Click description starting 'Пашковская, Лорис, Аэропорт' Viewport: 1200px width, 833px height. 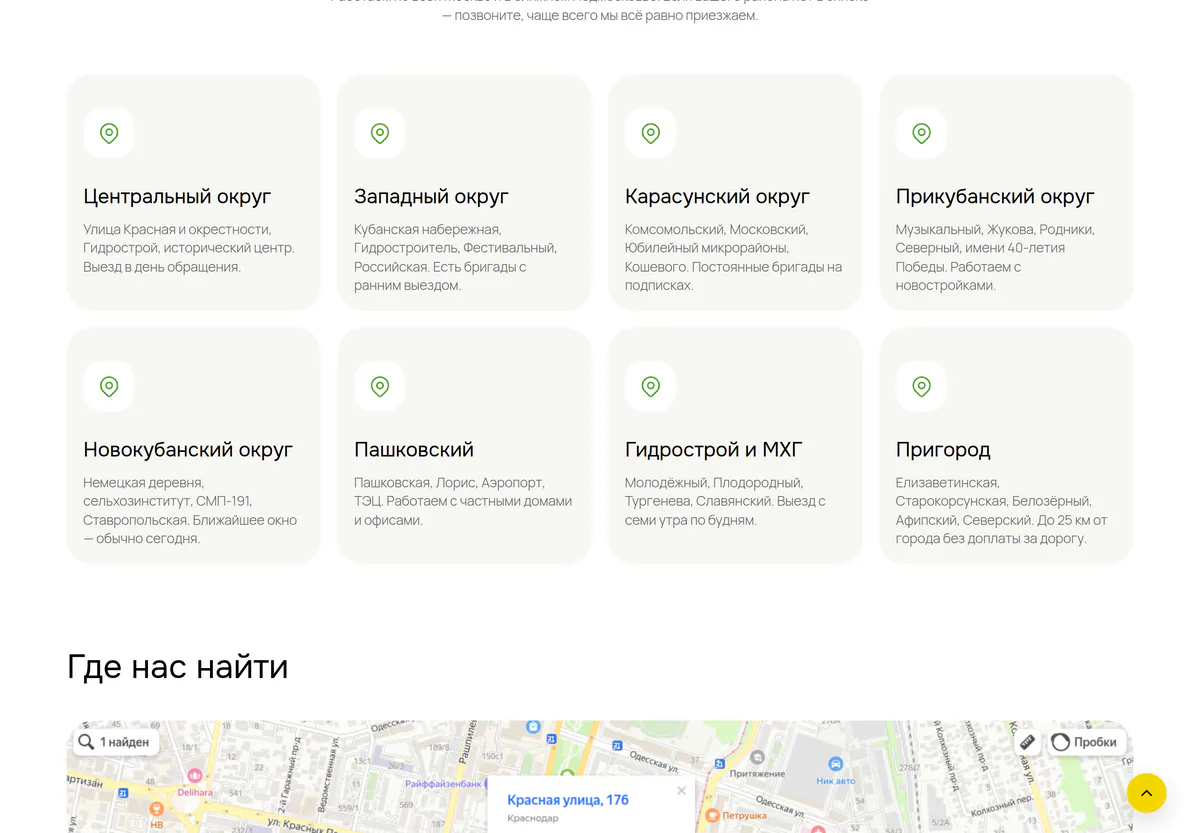click(x=463, y=501)
